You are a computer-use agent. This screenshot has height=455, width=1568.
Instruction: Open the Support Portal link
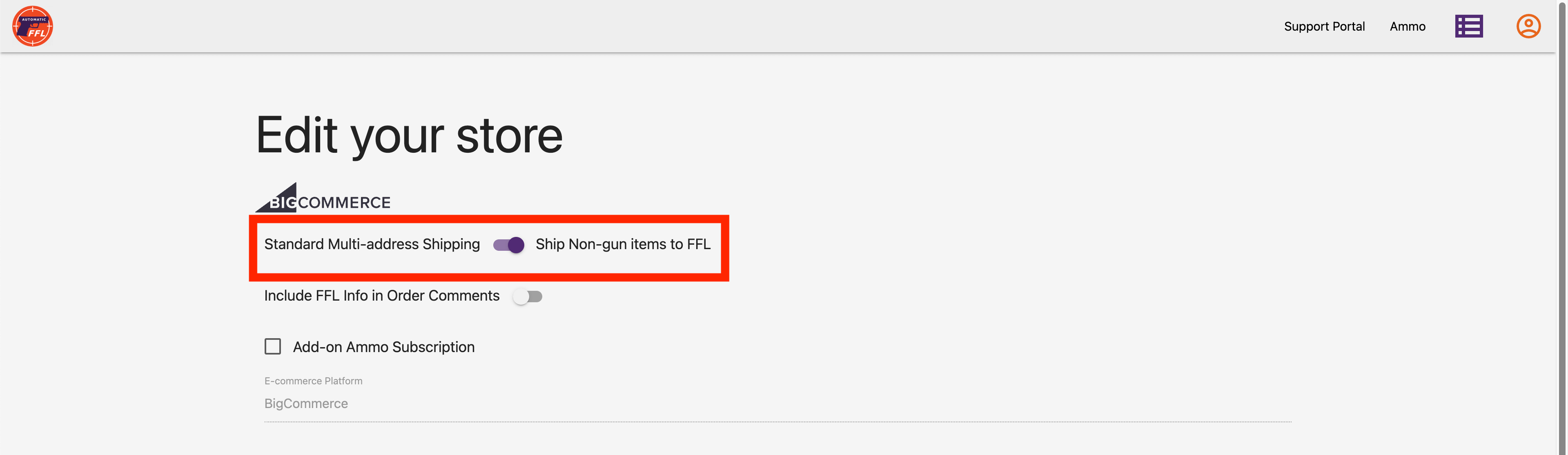[1324, 26]
